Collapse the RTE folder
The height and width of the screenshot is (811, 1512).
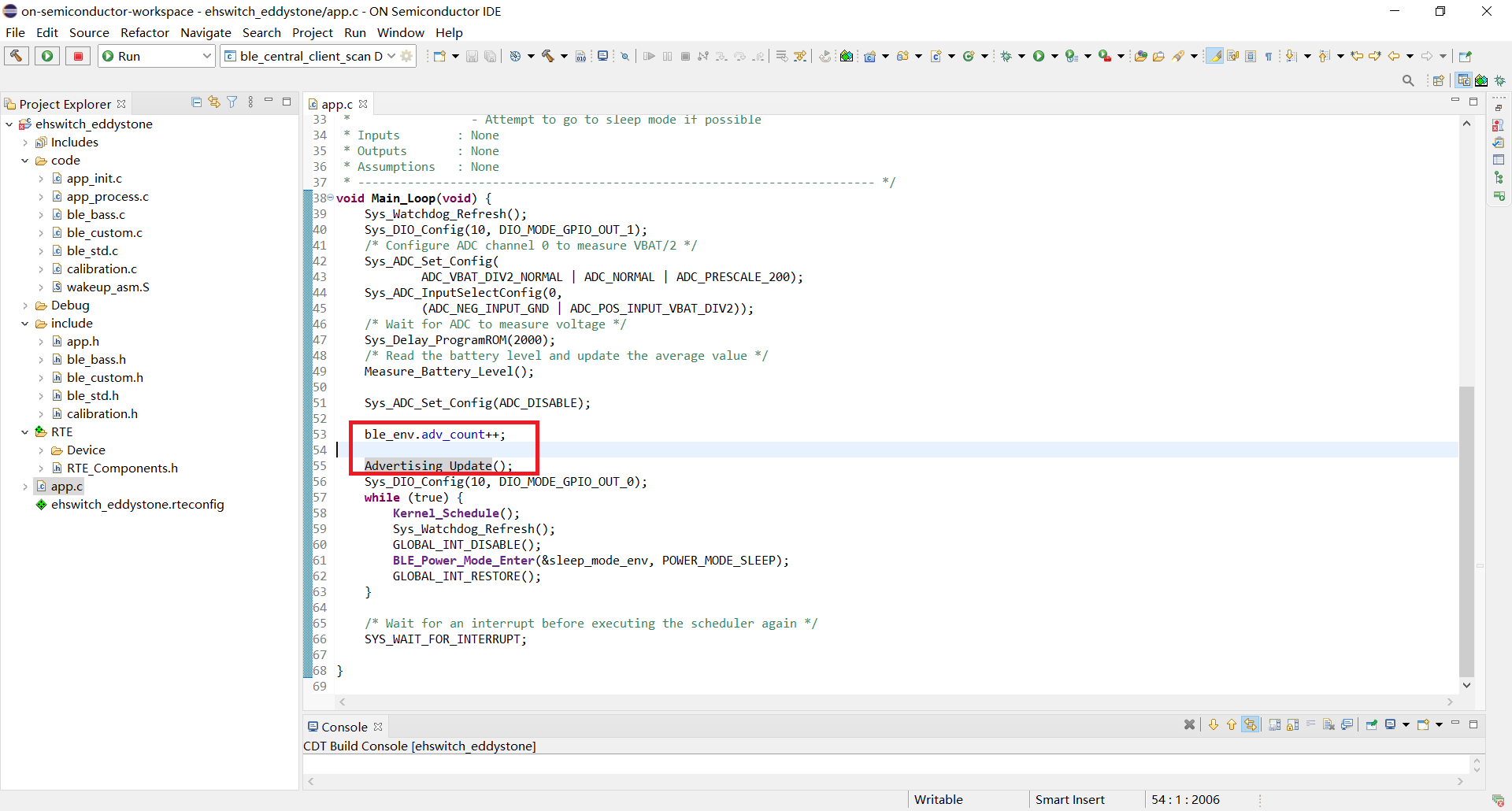tap(25, 432)
